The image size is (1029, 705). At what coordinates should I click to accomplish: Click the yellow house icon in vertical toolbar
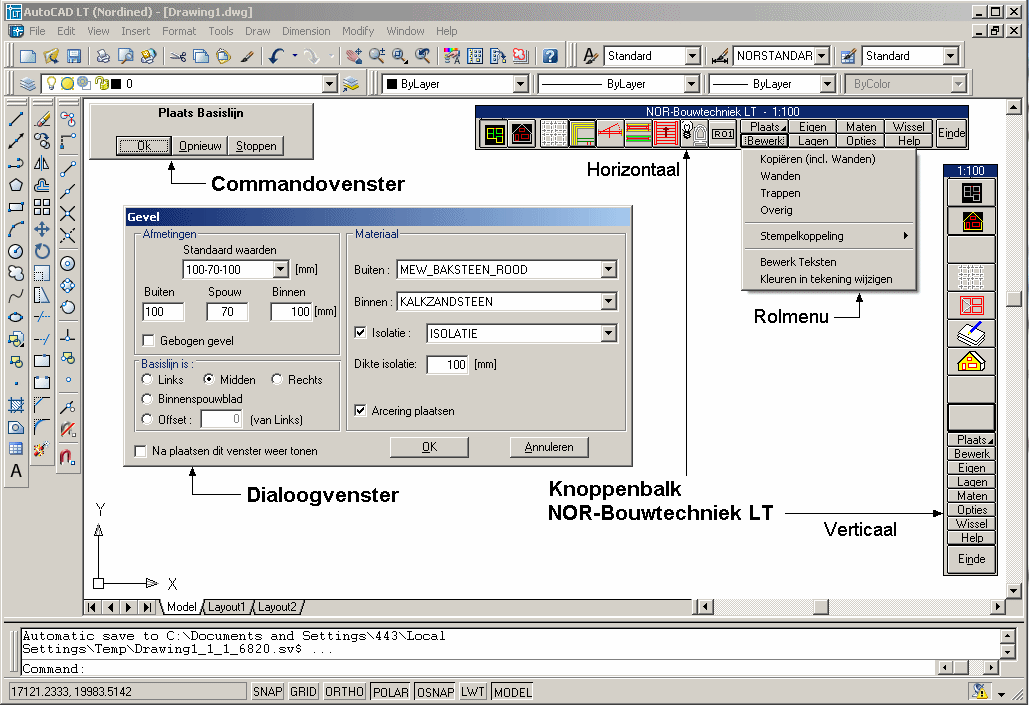pyautogui.click(x=971, y=362)
